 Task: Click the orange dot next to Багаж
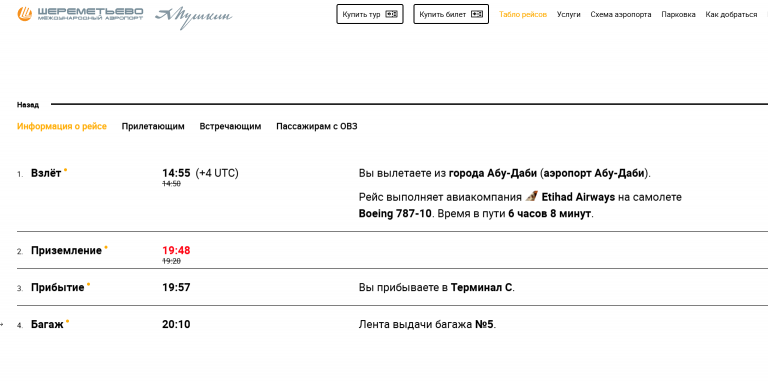click(68, 321)
